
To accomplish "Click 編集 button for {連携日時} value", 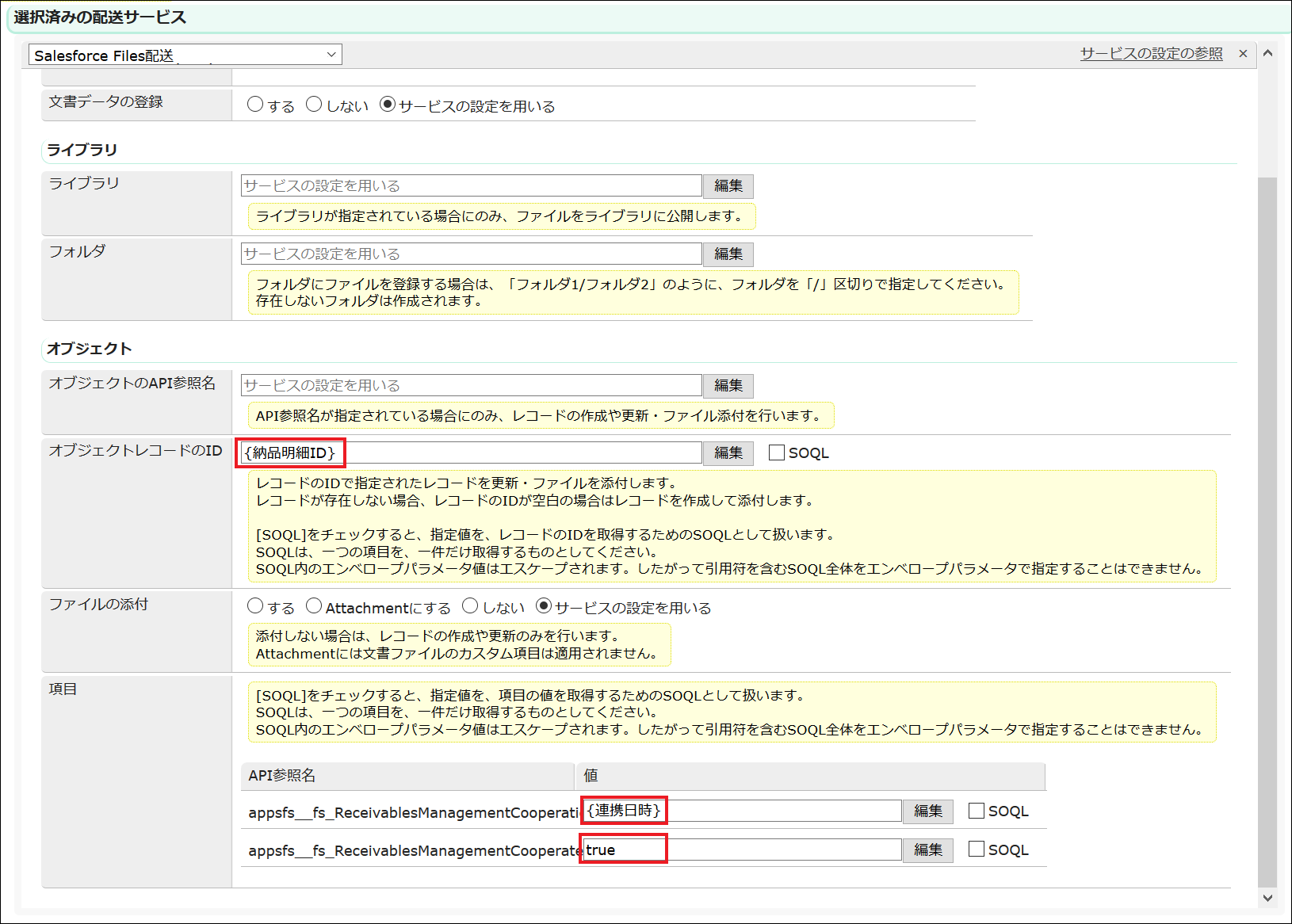I will (927, 811).
